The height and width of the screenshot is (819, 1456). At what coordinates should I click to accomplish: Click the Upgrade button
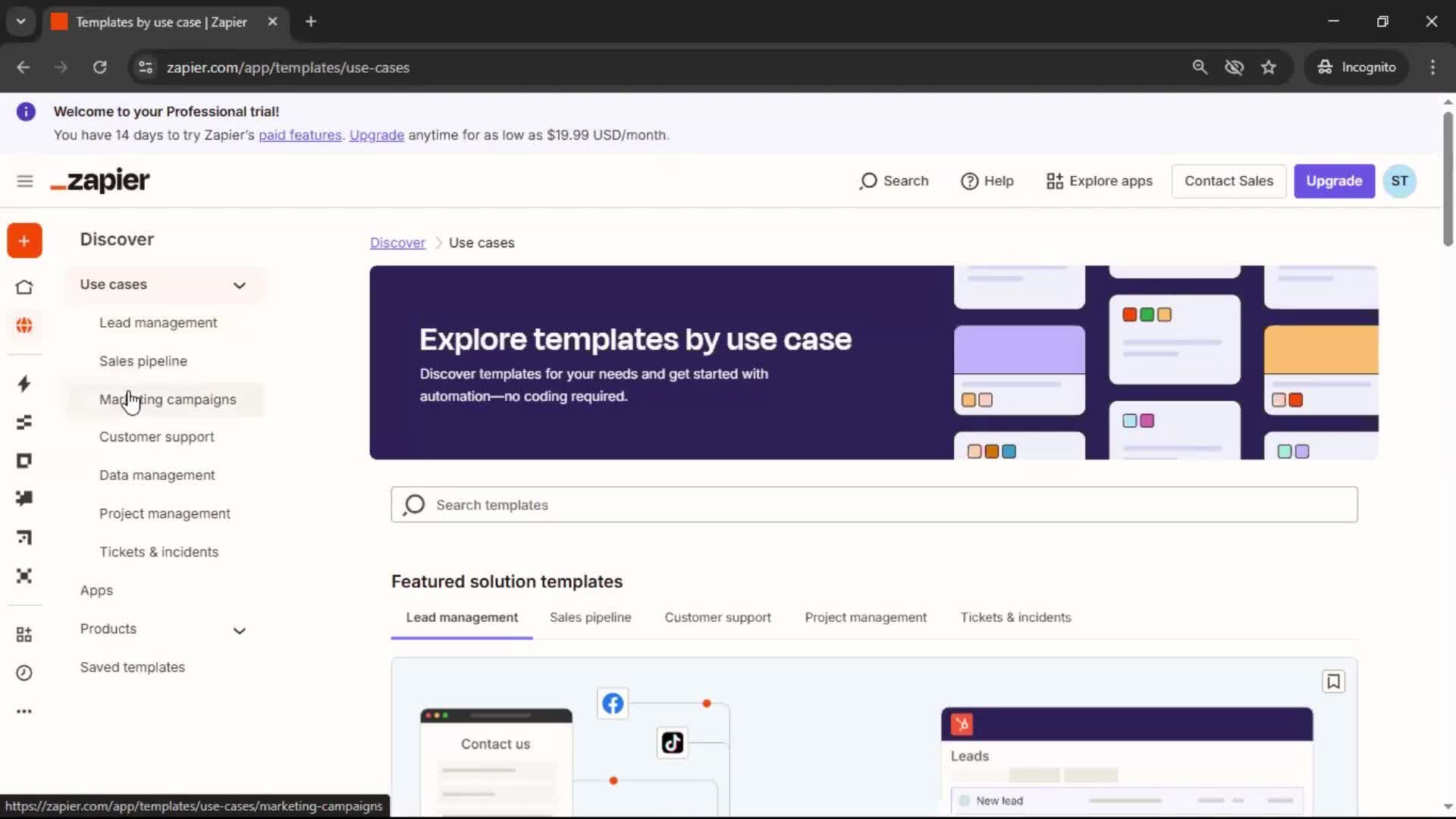[1334, 181]
